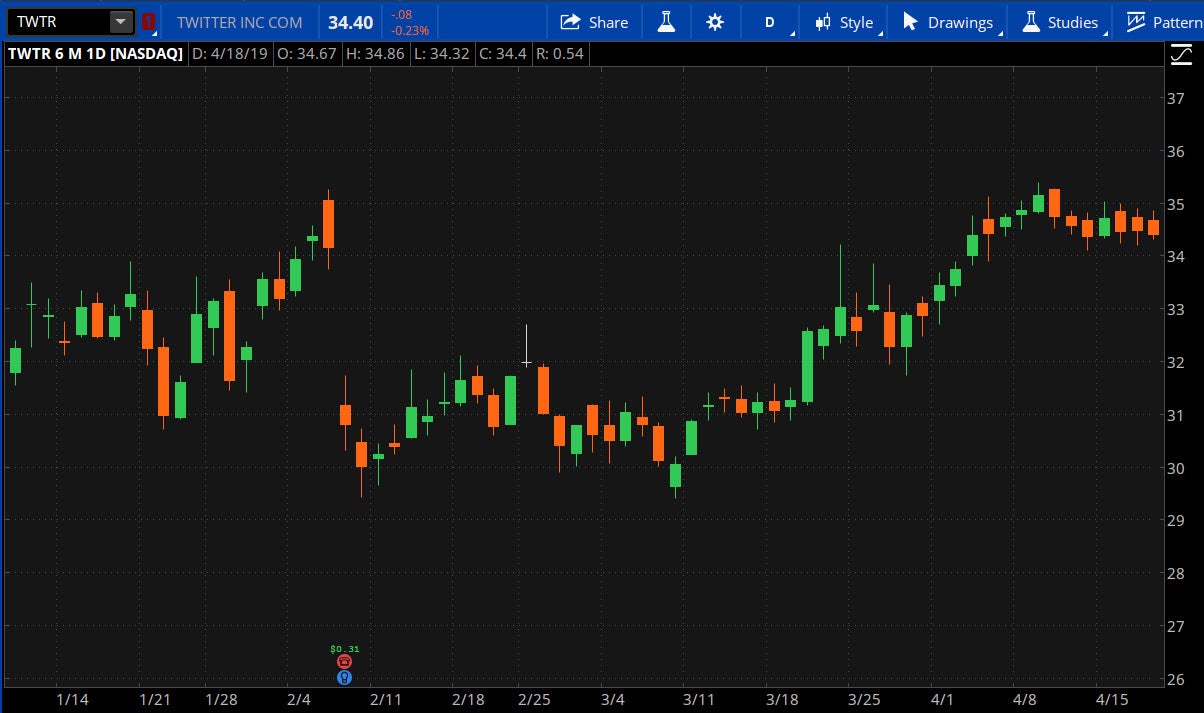The height and width of the screenshot is (713, 1204).
Task: Click the TWTR 6 M 1D [NASDAQ] chart title
Action: (95, 54)
